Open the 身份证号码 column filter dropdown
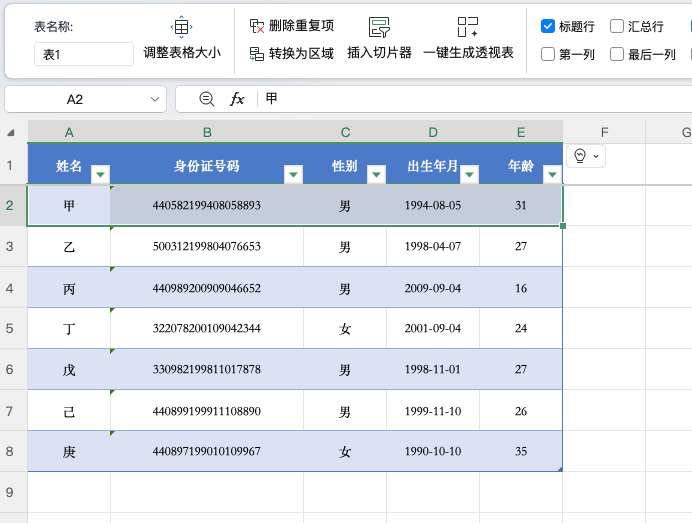Image resolution: width=692 pixels, height=523 pixels. 293,174
